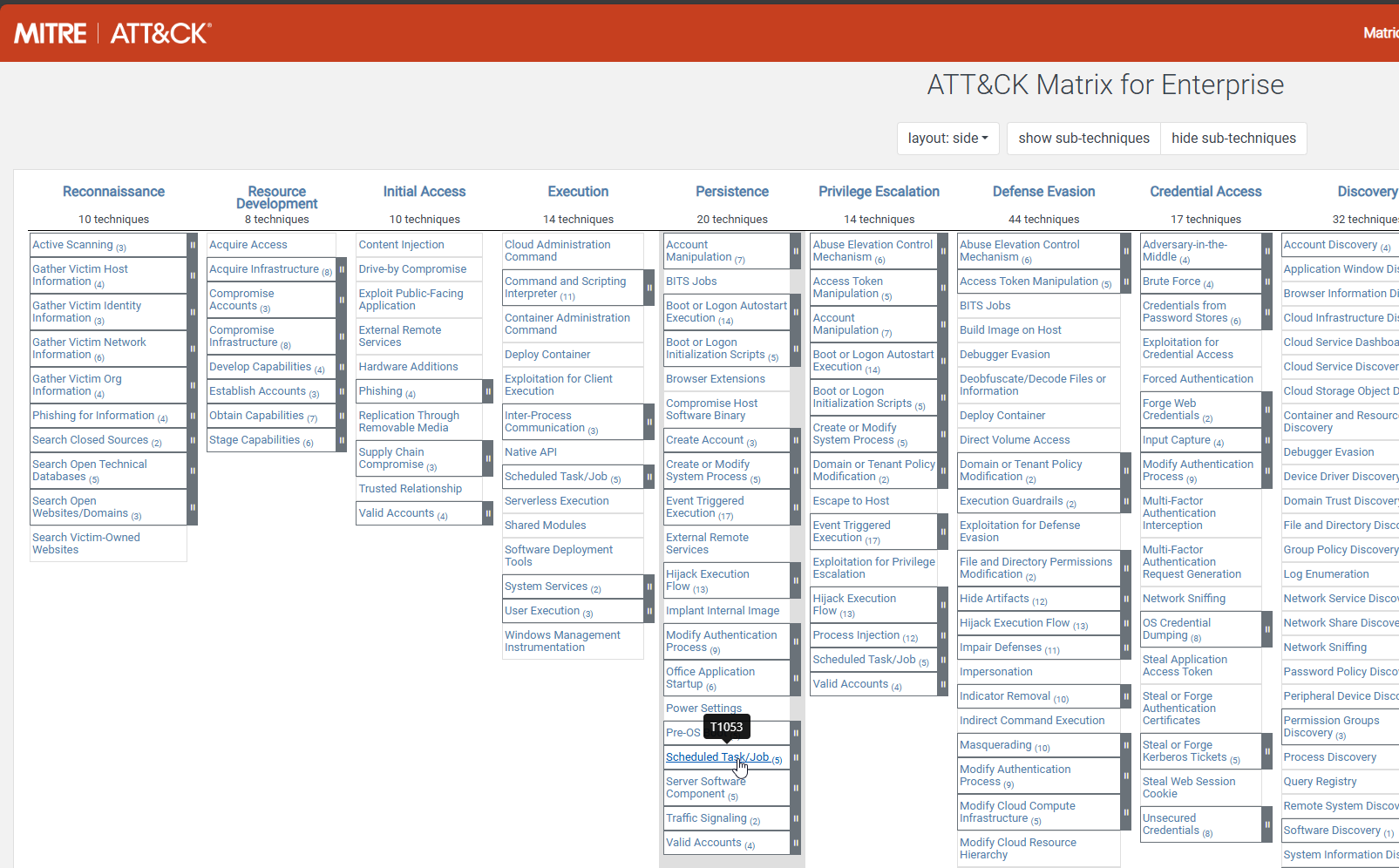Expand Impair Defenses sub-techniques handle
The image size is (1399, 868).
click(x=1125, y=648)
